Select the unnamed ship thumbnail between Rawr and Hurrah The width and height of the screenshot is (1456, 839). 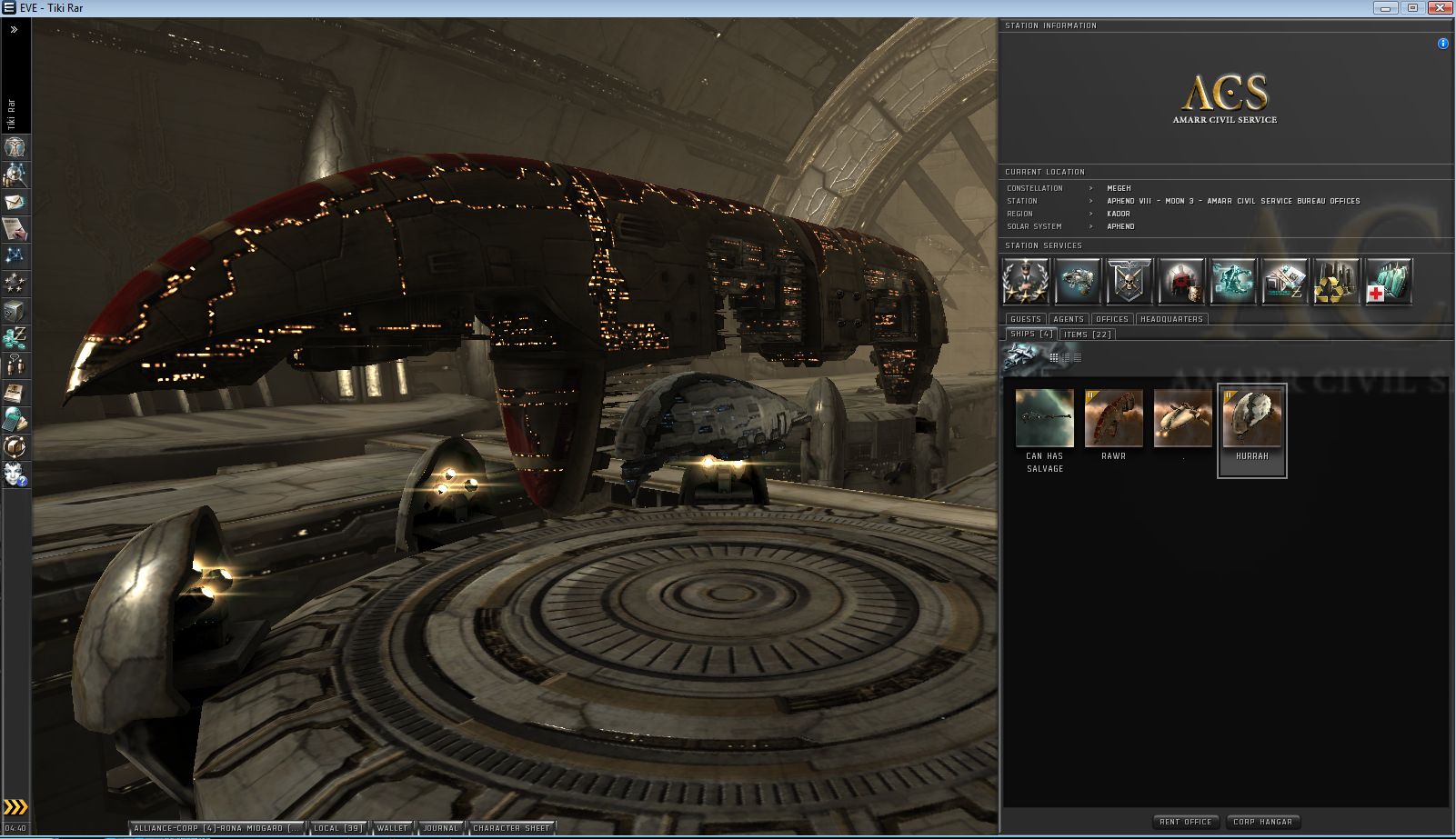1183,420
